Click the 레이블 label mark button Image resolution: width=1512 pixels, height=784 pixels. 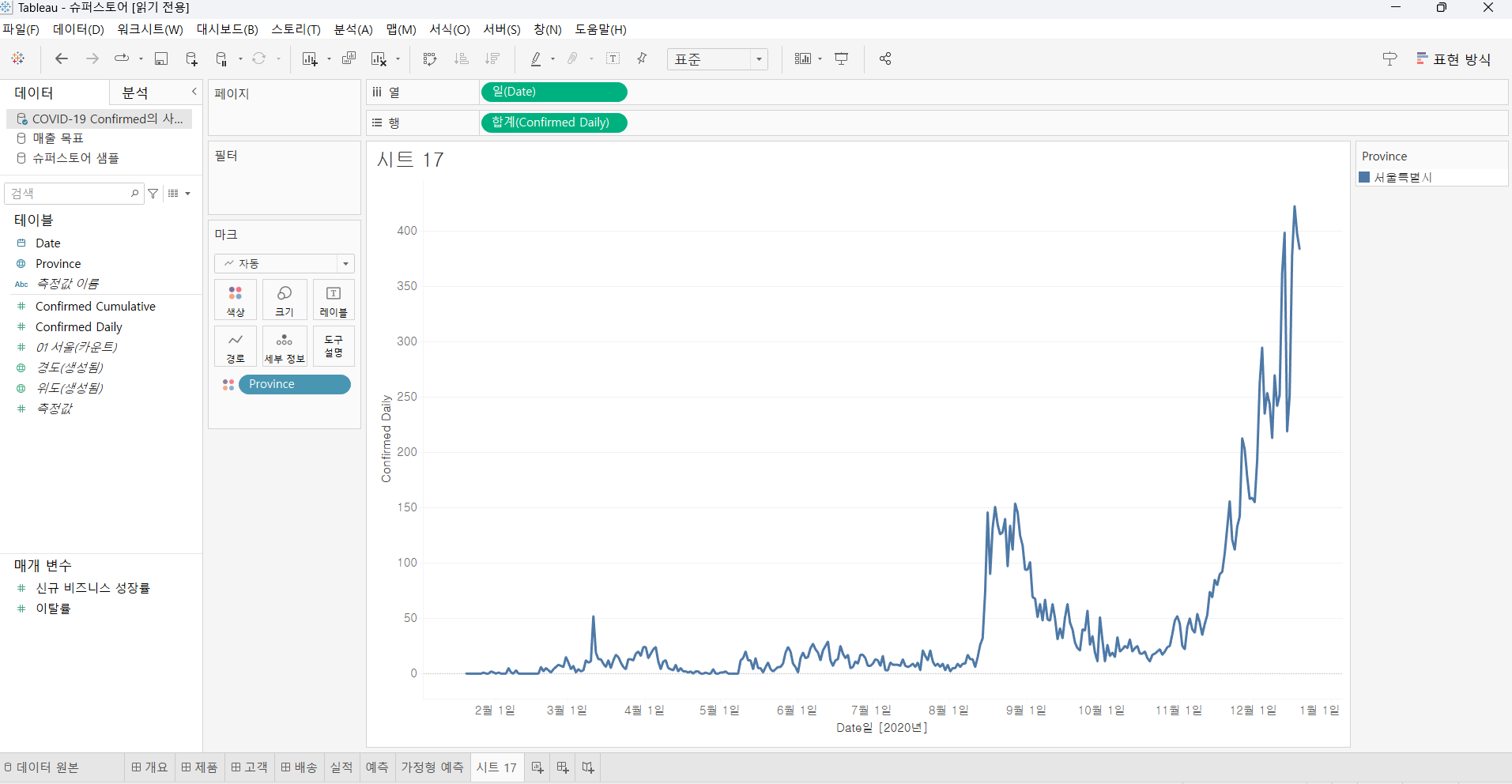pos(334,300)
